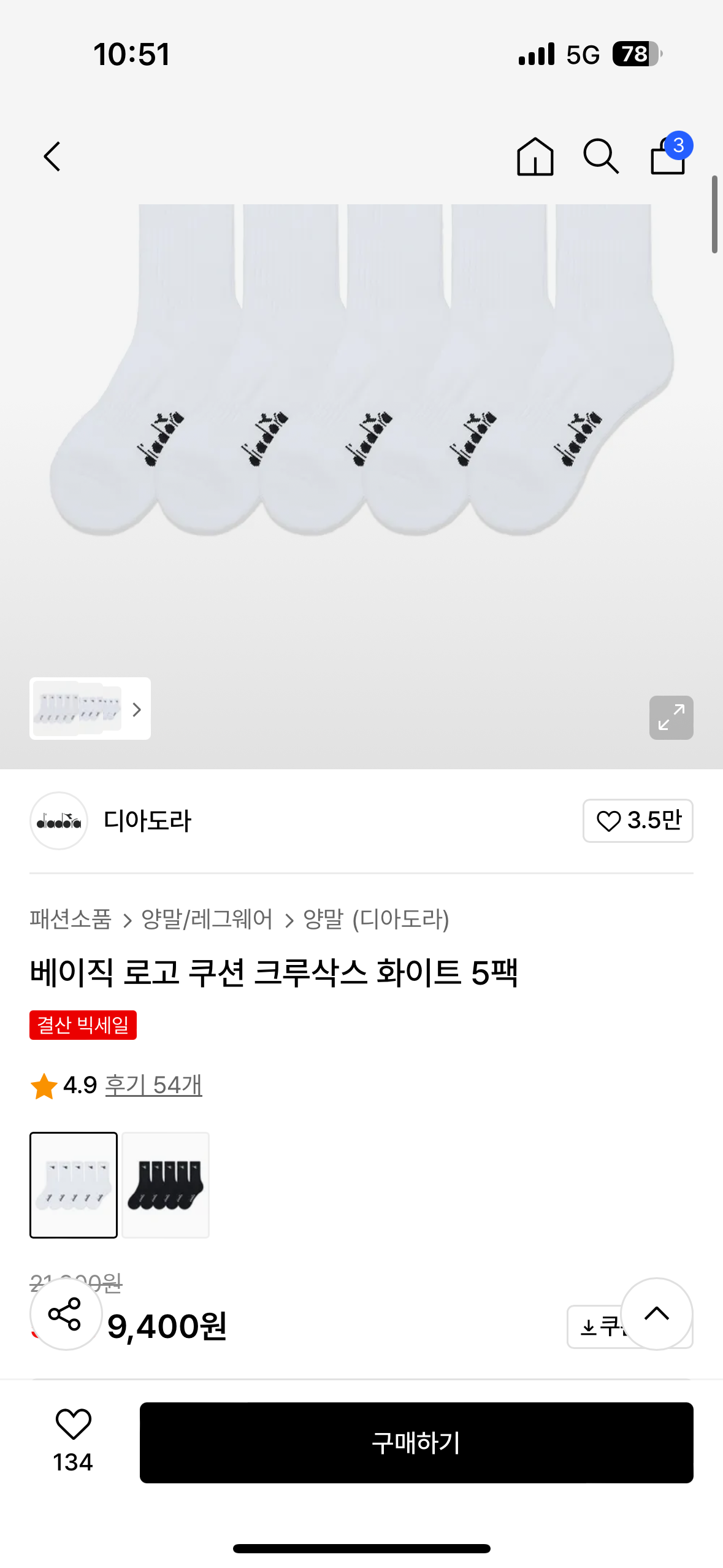Select the black socks color option
The height and width of the screenshot is (1568, 723).
point(166,1185)
